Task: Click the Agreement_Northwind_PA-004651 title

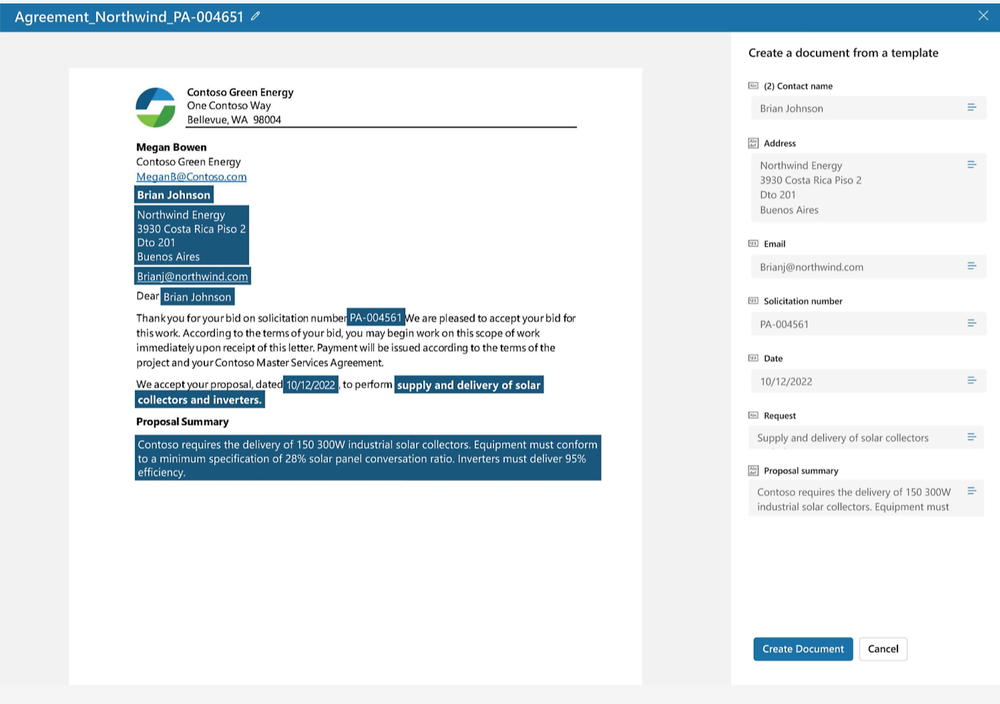Action: [129, 17]
